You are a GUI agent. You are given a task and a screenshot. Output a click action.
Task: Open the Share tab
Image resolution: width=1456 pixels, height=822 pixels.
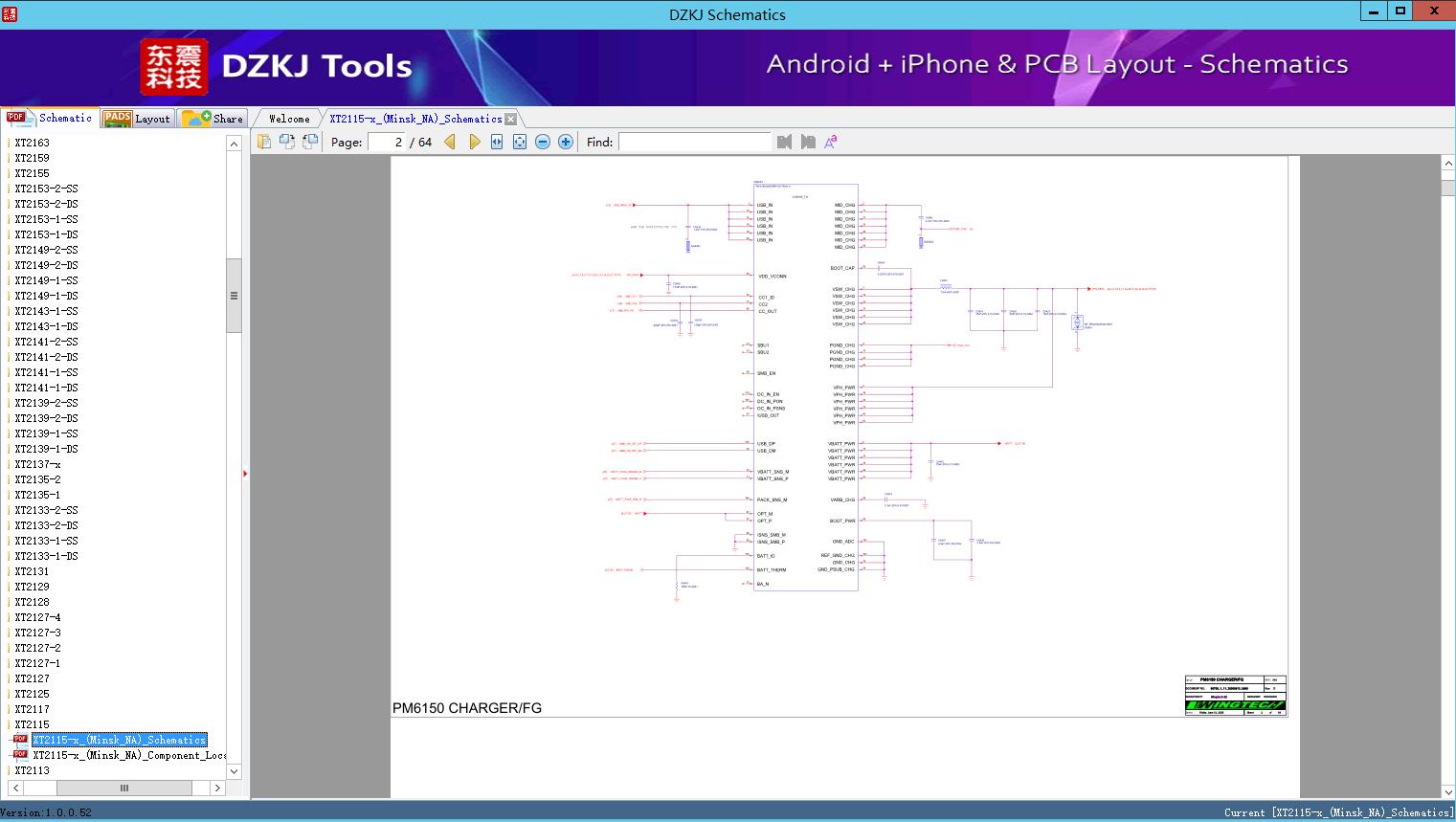(214, 119)
